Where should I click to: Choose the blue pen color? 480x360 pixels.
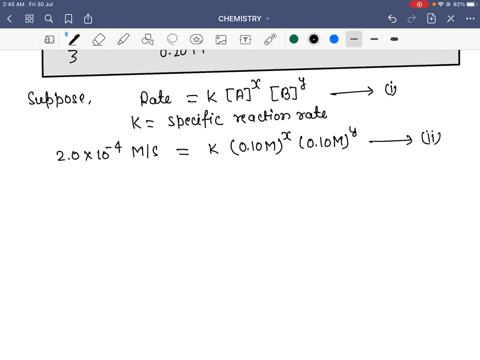click(334, 39)
